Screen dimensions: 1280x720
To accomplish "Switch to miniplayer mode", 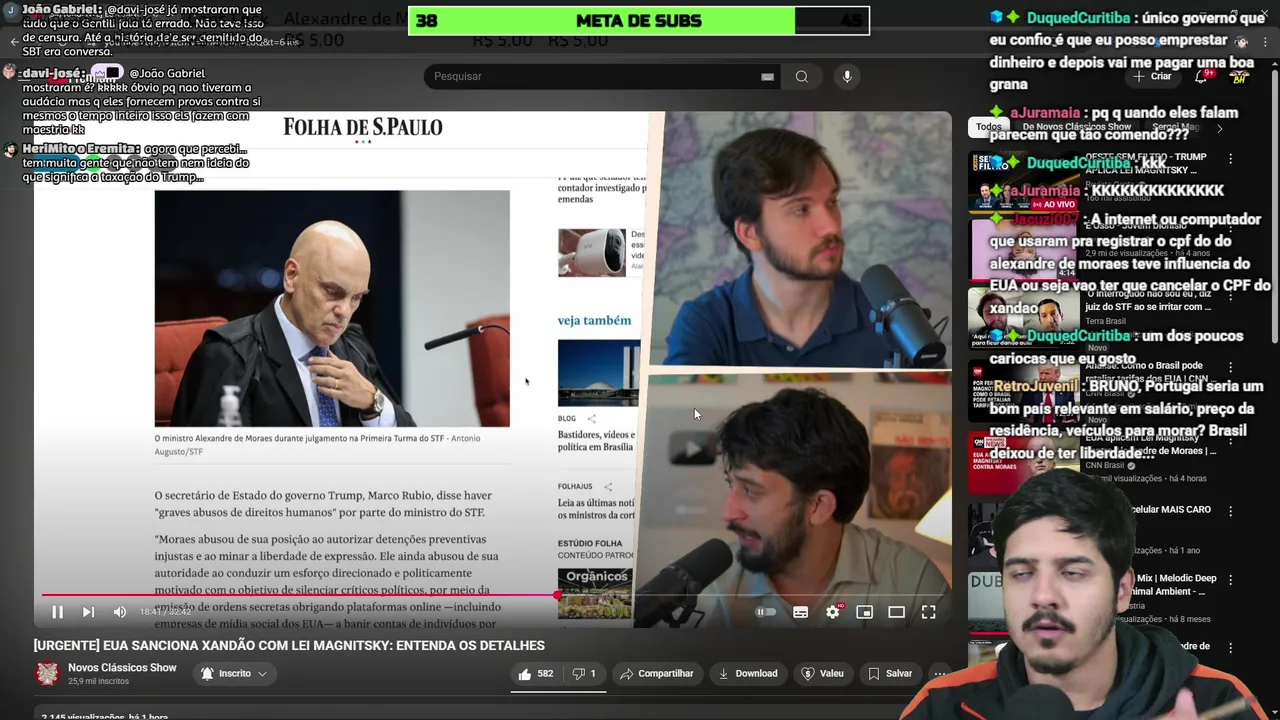I will (x=865, y=612).
